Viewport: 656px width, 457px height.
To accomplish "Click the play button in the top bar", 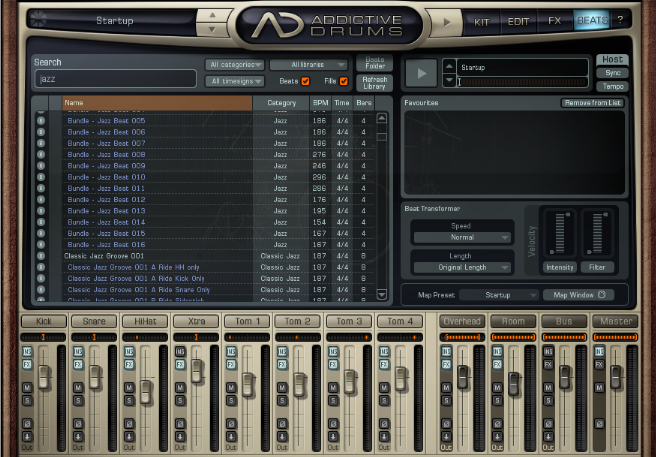I will (x=446, y=22).
